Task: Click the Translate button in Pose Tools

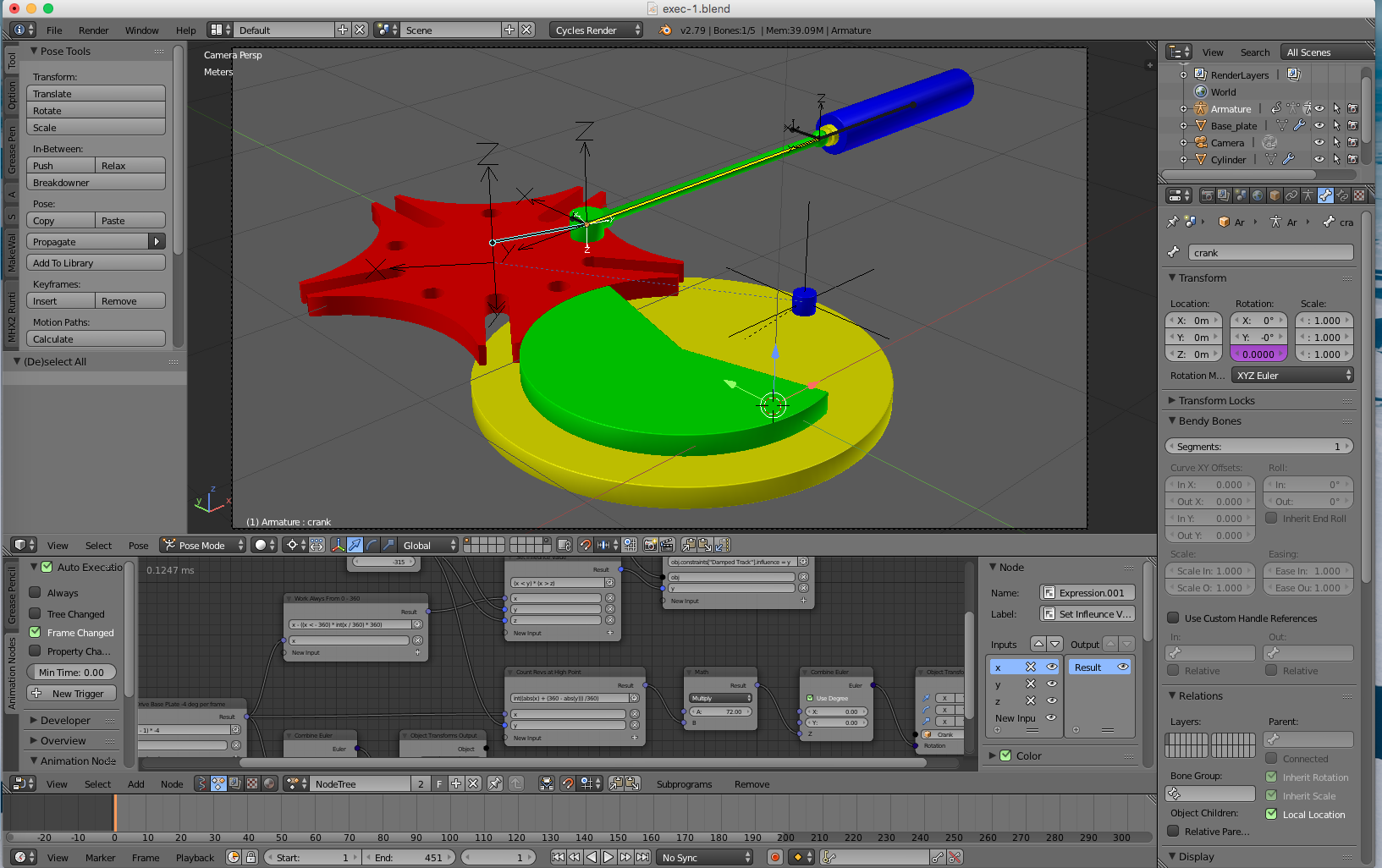Action: [95, 93]
